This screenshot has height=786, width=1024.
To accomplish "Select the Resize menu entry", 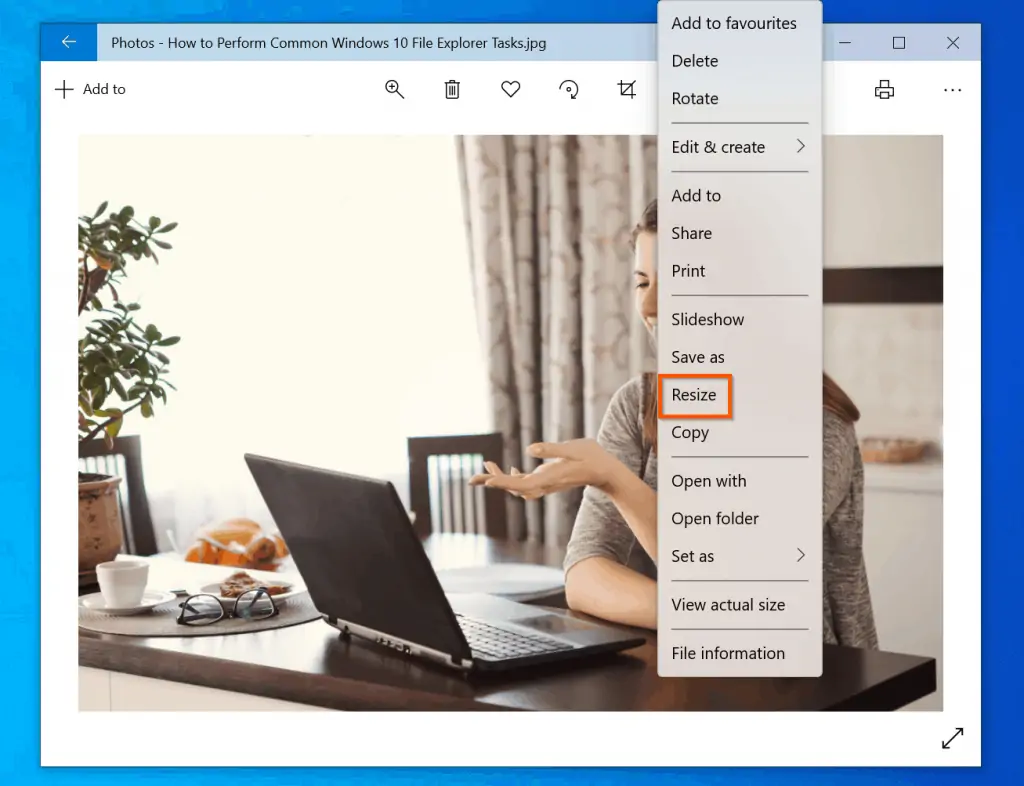I will tap(739, 395).
